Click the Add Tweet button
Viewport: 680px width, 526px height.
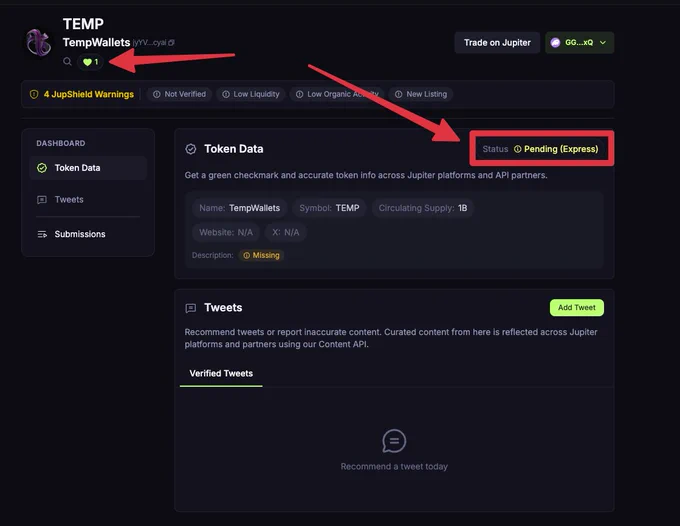(x=577, y=307)
